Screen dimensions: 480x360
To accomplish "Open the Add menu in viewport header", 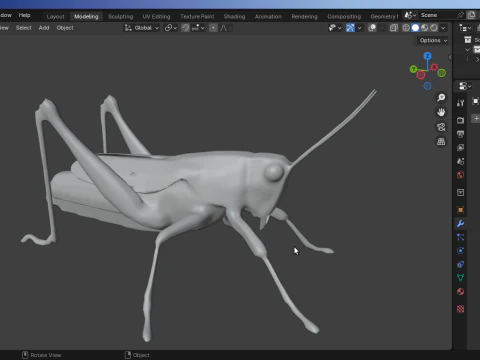I will (44, 28).
